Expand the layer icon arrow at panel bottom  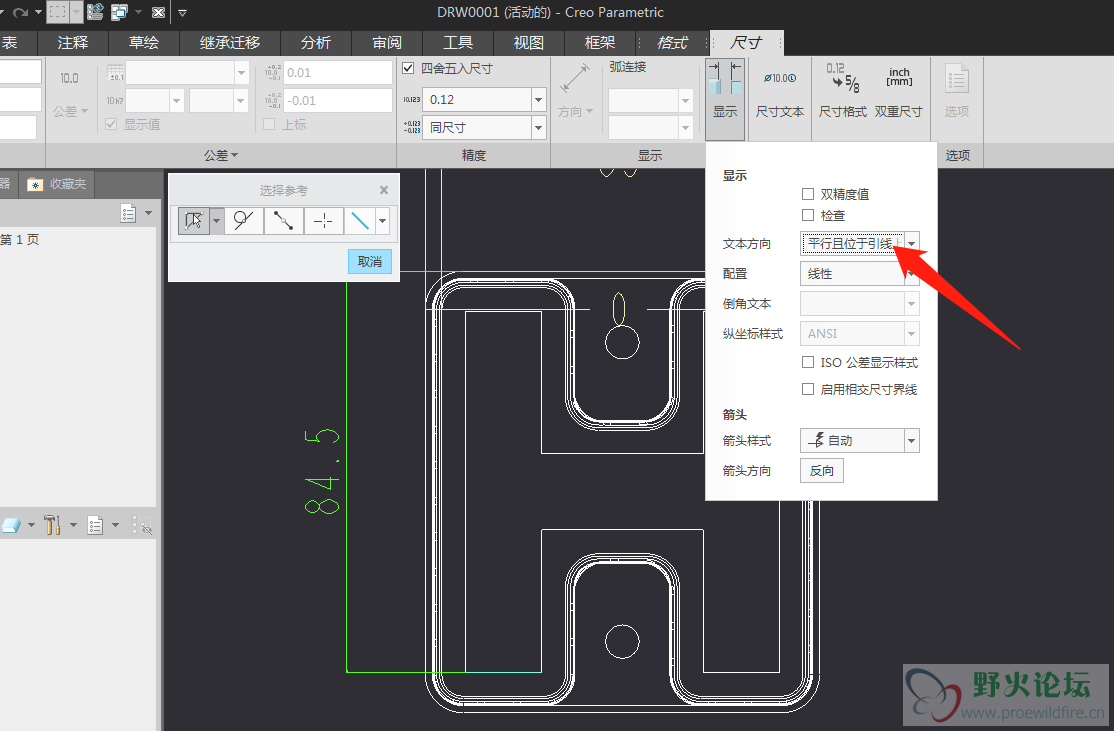point(31,526)
